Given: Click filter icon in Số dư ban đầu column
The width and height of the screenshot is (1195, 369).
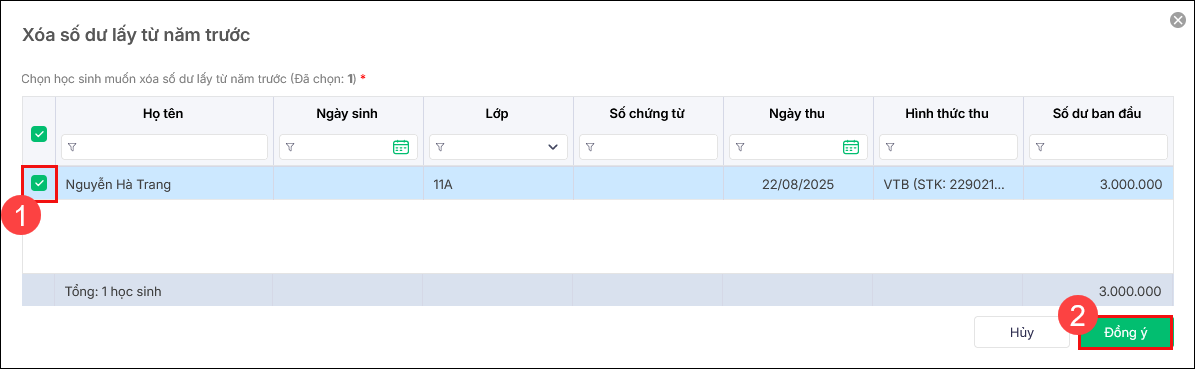Looking at the screenshot, I should tap(1040, 147).
